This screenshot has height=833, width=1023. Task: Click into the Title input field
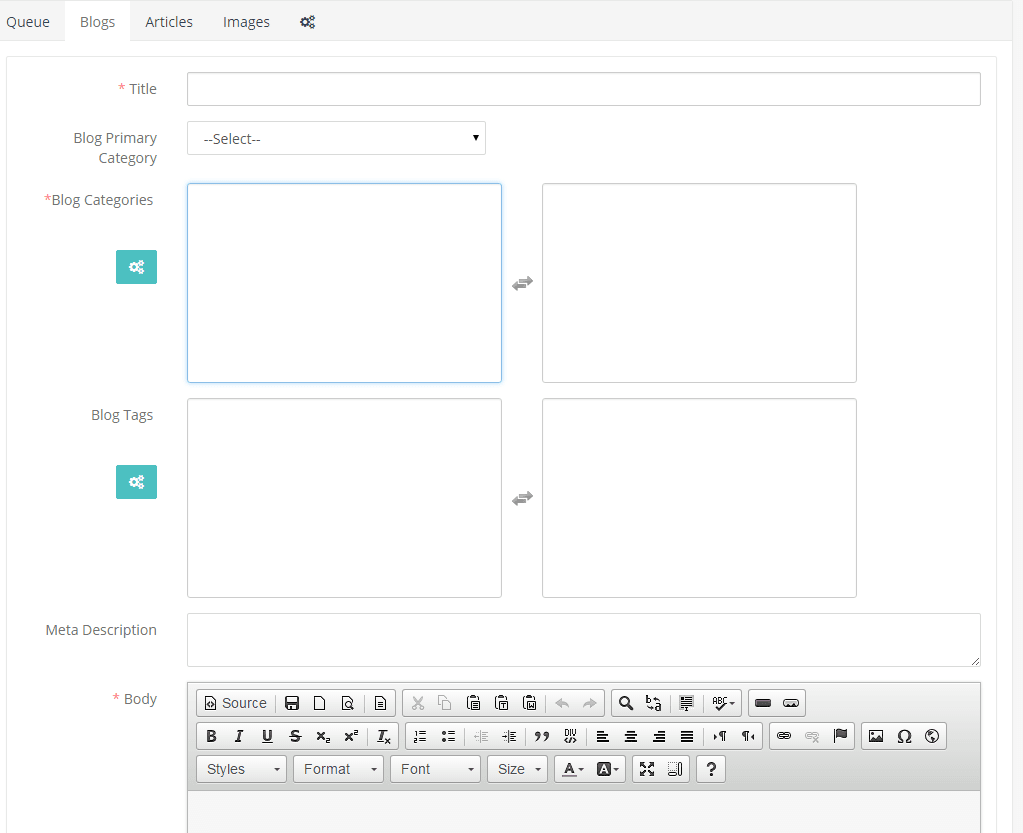coord(583,89)
